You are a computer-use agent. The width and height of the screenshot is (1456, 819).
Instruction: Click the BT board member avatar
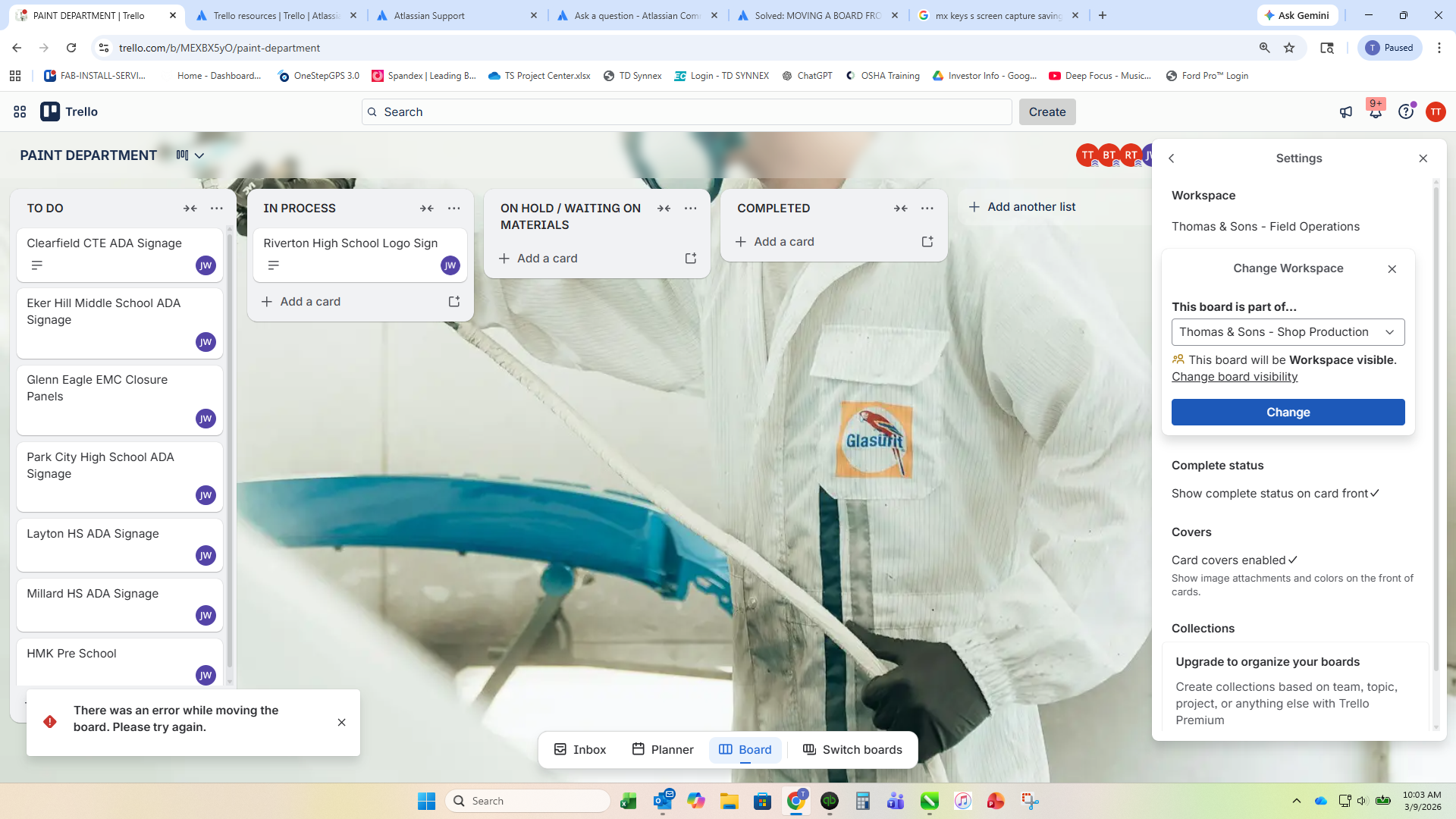tap(1109, 155)
